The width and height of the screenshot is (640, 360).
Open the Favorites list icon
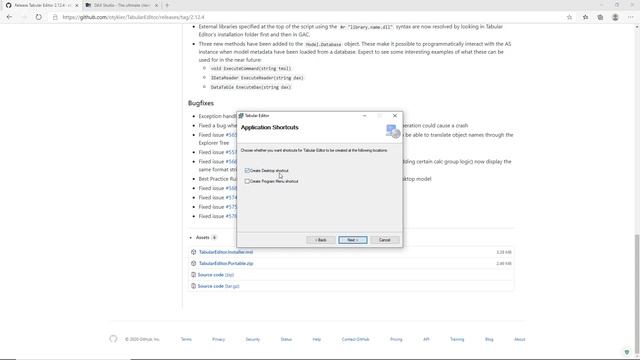click(585, 17)
